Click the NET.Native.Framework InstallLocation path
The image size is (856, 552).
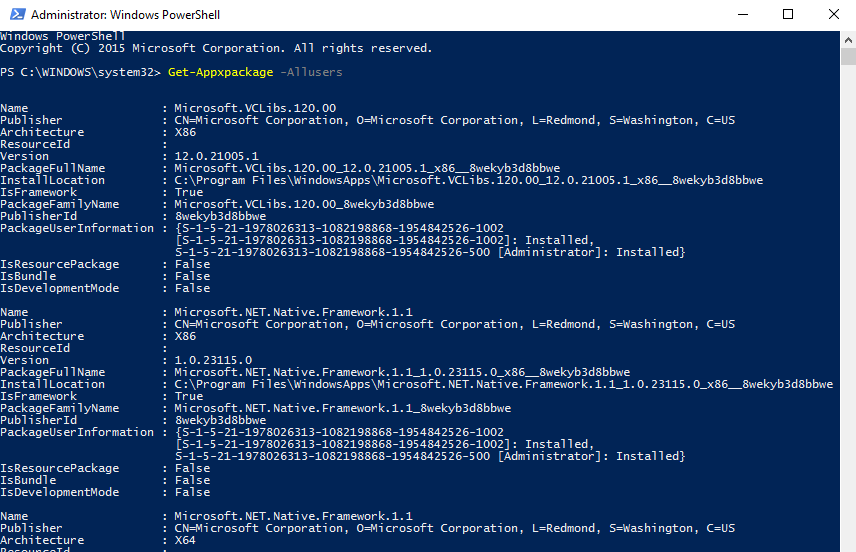503,384
